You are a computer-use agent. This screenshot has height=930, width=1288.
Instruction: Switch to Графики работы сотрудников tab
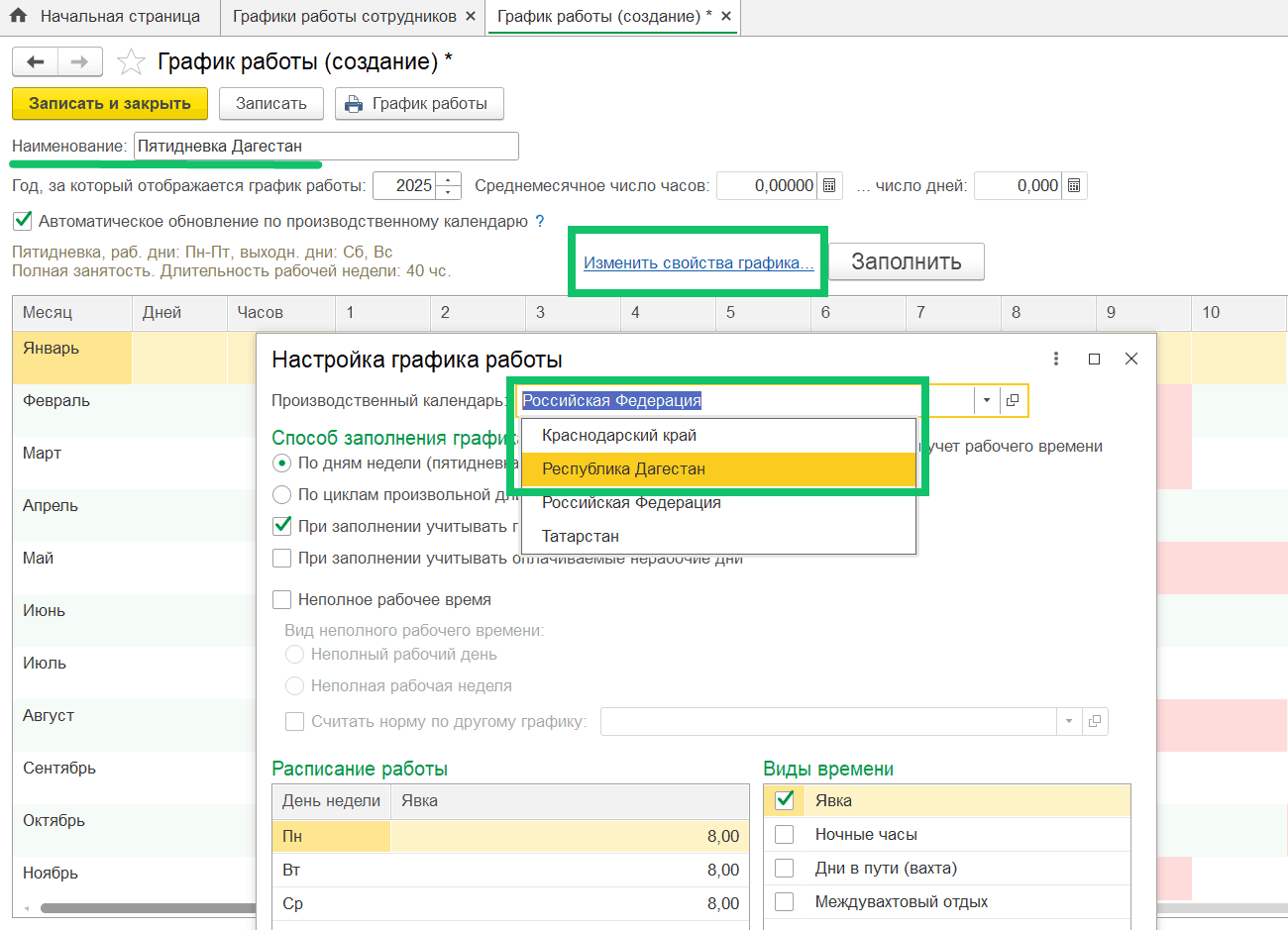[x=344, y=16]
